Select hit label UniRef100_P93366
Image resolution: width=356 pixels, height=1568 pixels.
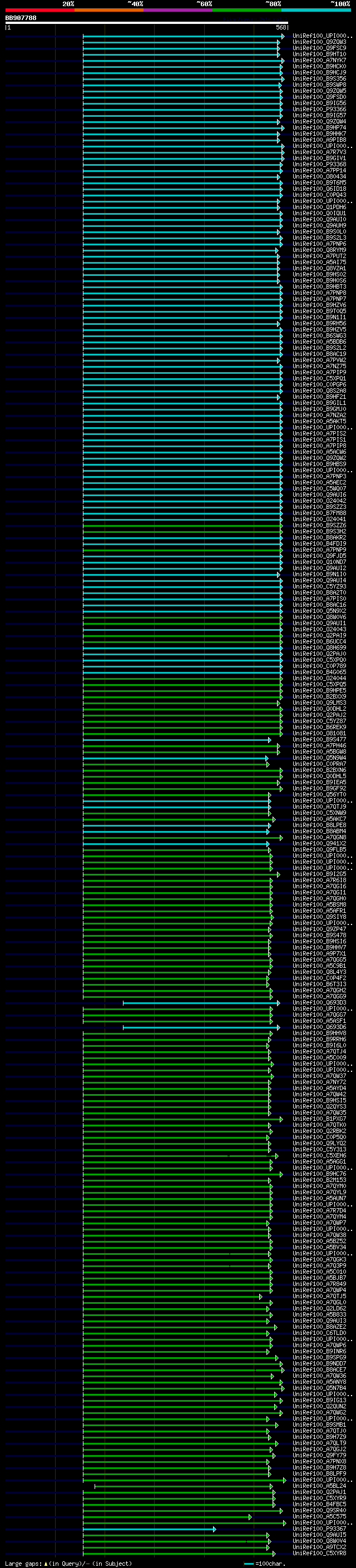tap(319, 109)
